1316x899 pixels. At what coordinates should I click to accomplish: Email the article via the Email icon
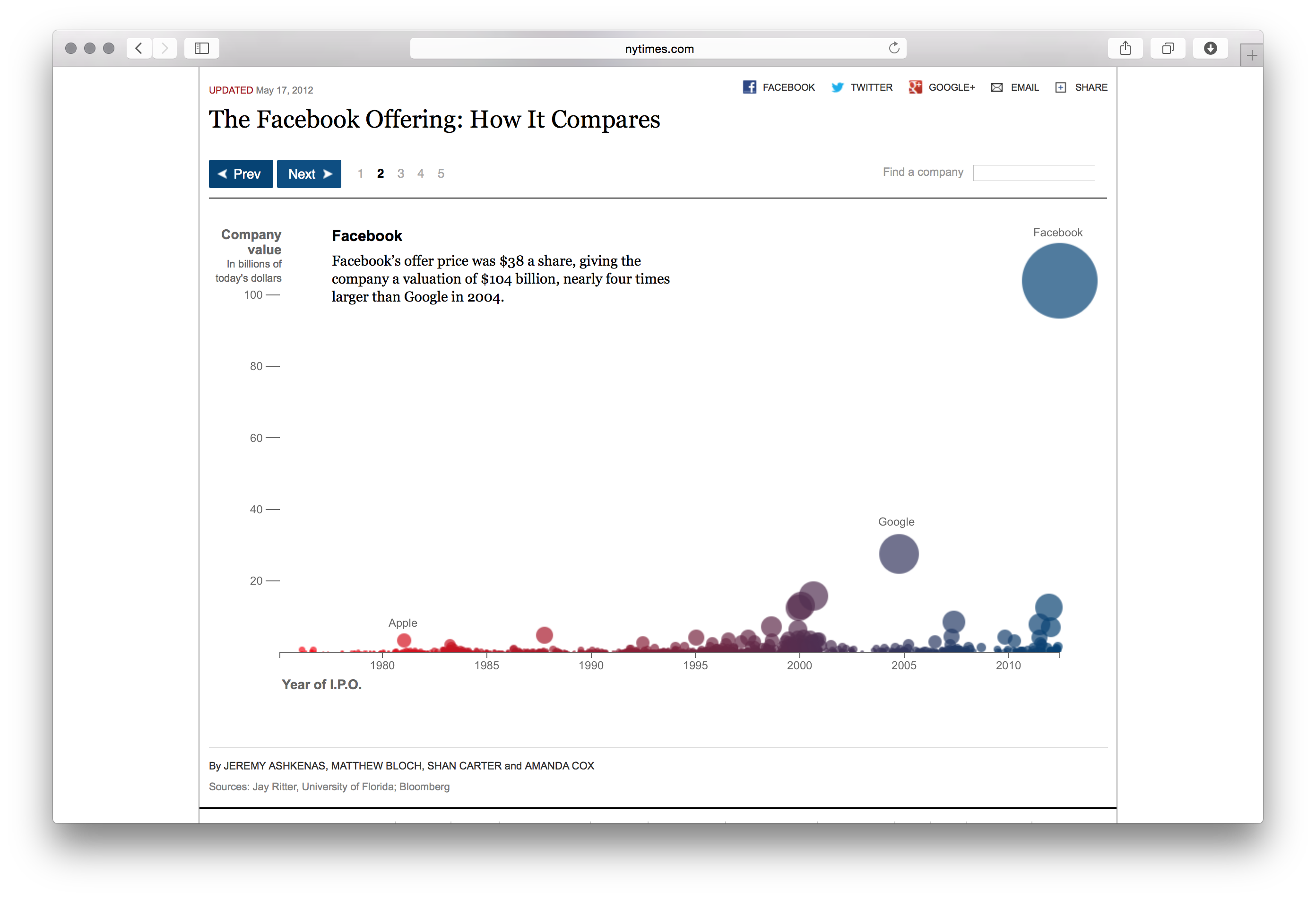pyautogui.click(x=1014, y=87)
